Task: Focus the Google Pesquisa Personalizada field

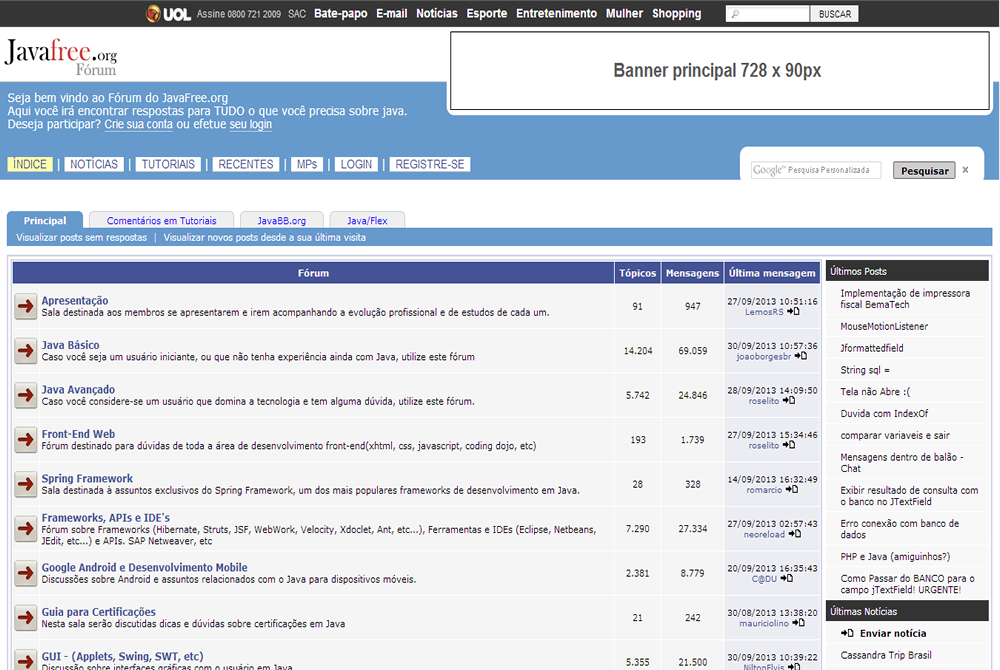Action: (x=816, y=170)
